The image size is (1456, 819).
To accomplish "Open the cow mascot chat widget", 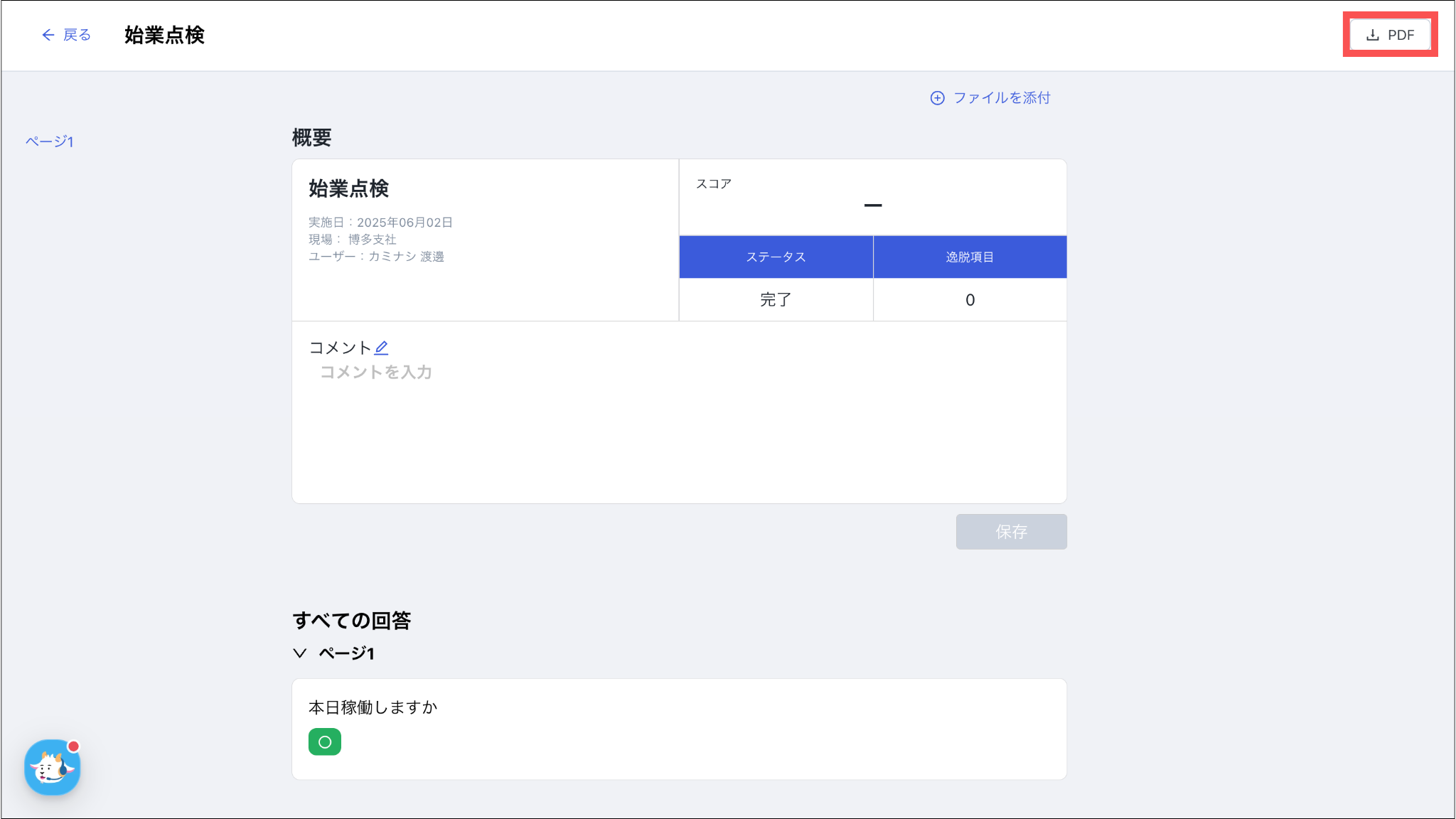I will (x=51, y=769).
